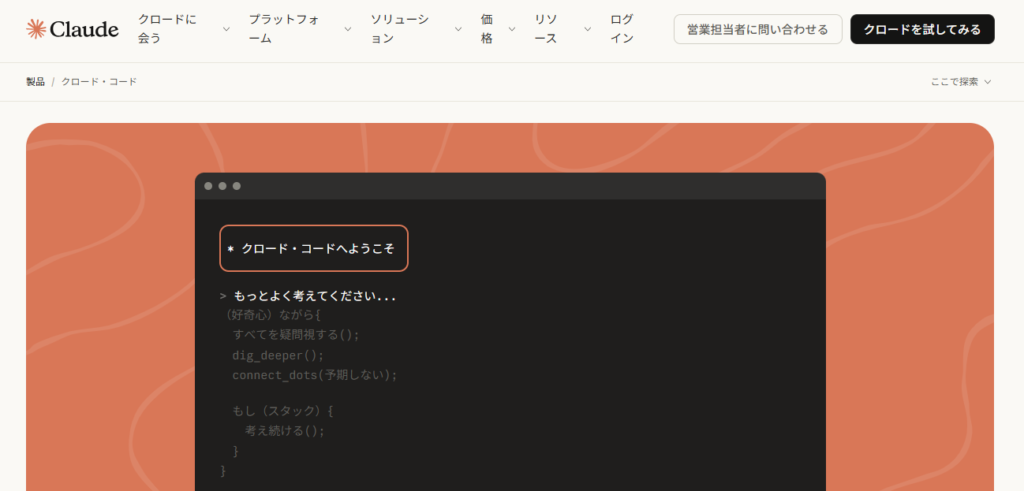This screenshot has width=1024, height=491.
Task: Open the プラットフォーム dropdown arrow
Action: pyautogui.click(x=348, y=29)
